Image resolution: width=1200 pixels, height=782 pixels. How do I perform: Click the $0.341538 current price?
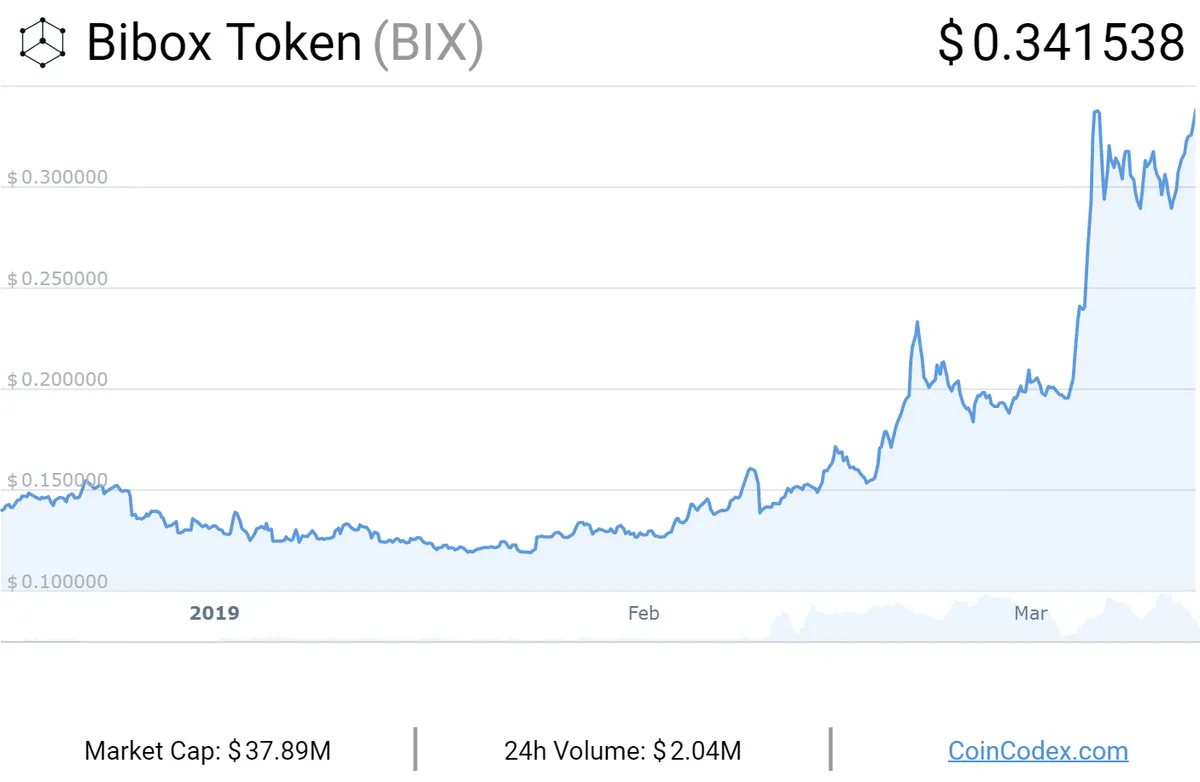[x=1061, y=44]
